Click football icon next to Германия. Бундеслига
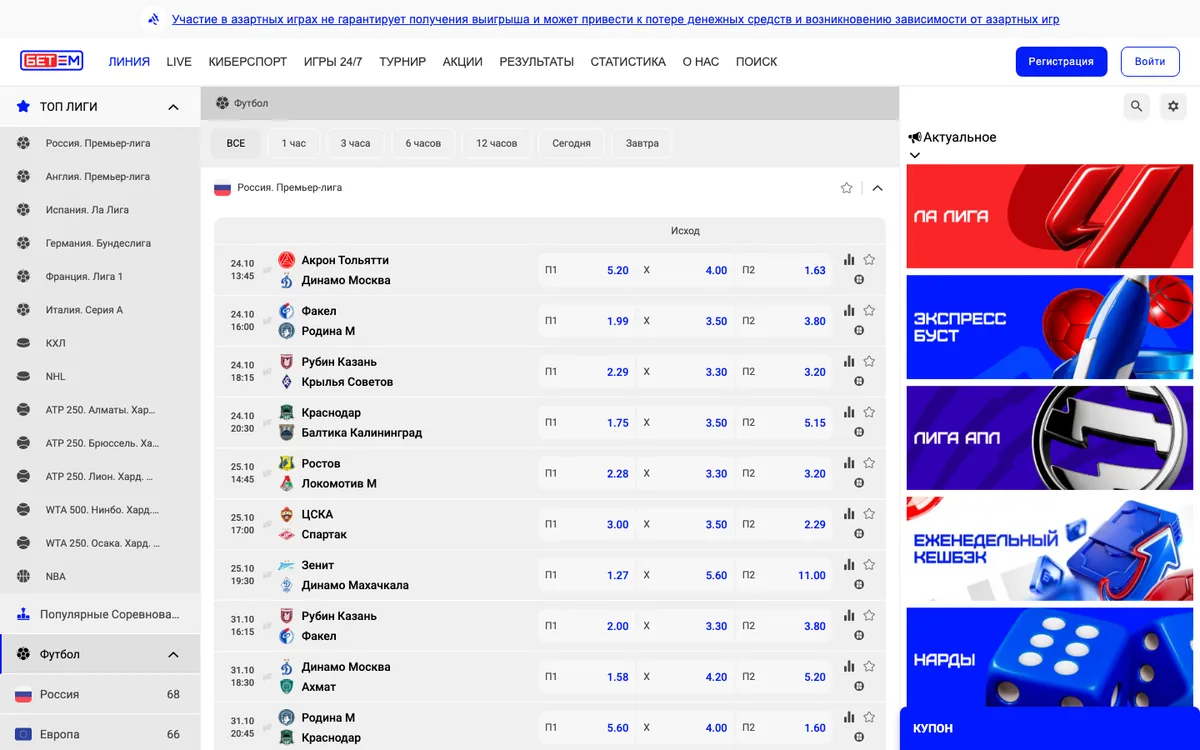 (24, 243)
